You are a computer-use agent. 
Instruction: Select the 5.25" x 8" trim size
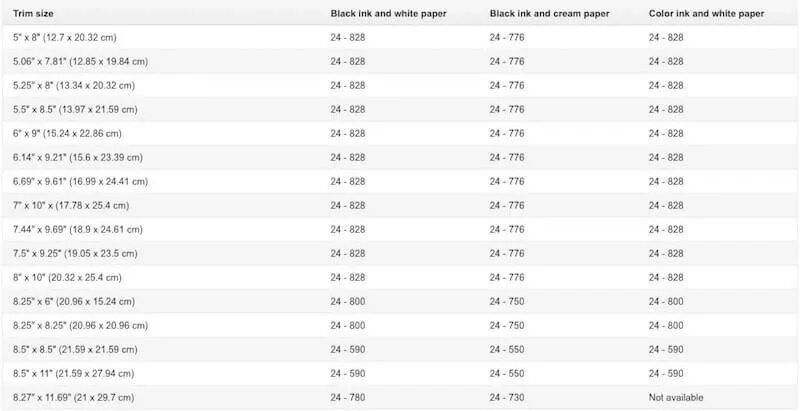coord(74,85)
